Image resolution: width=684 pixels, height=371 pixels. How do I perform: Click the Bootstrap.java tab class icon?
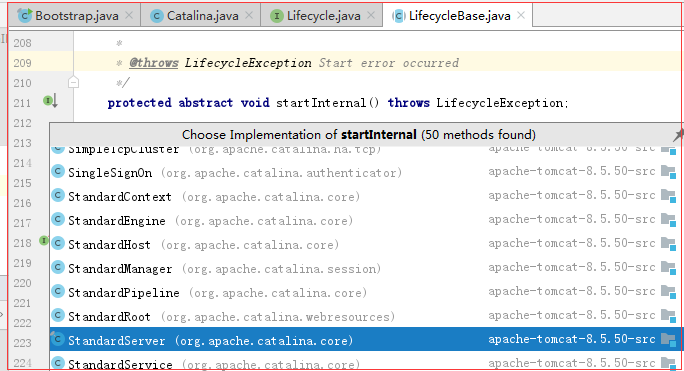[x=24, y=16]
